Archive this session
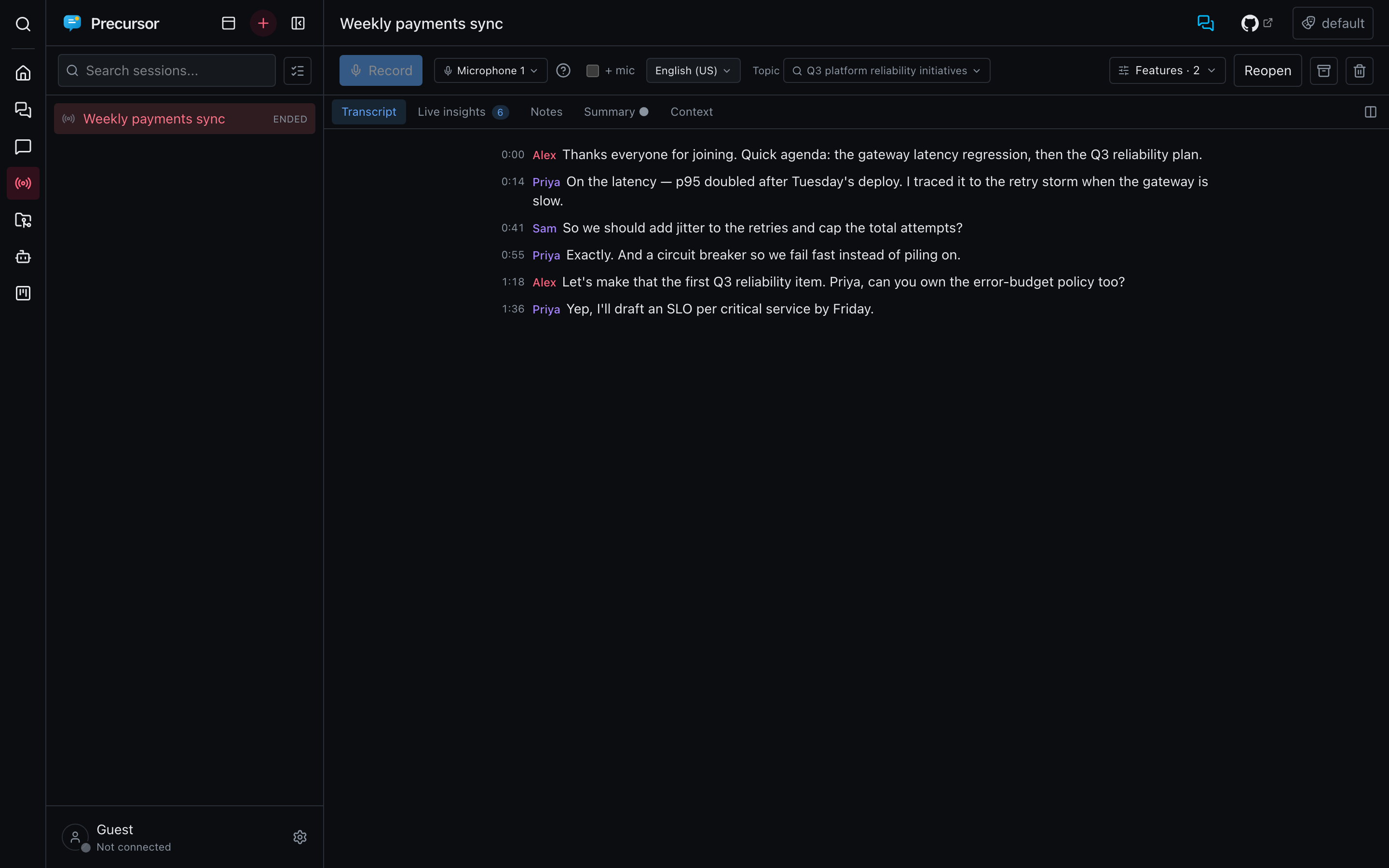This screenshot has height=868, width=1389. pyautogui.click(x=1323, y=70)
